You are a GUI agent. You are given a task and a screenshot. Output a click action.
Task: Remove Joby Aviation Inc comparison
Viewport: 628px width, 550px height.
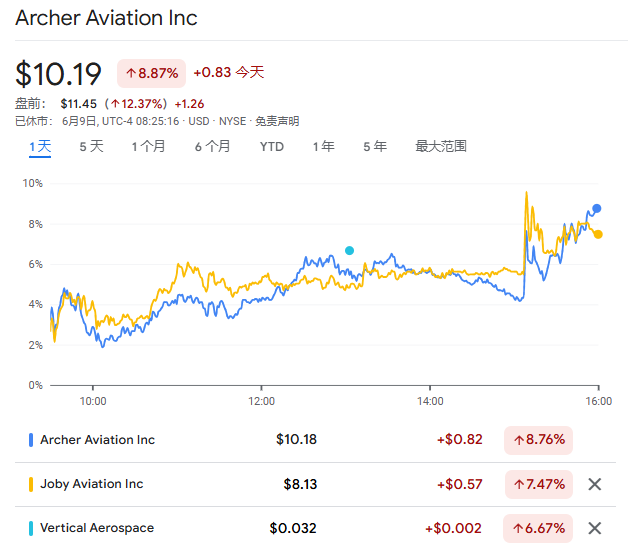[x=595, y=484]
